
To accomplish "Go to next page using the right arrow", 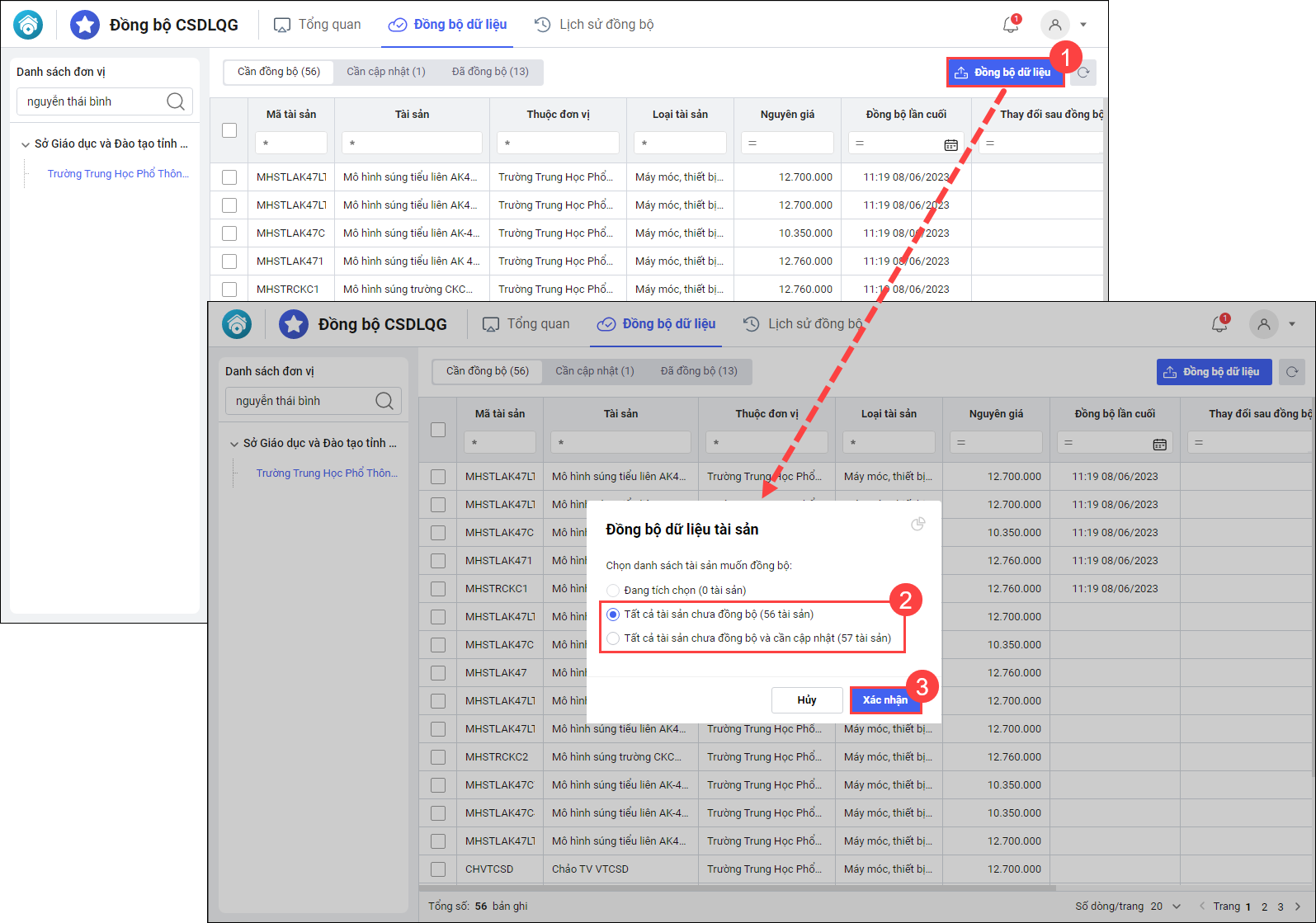I will 1298,907.
